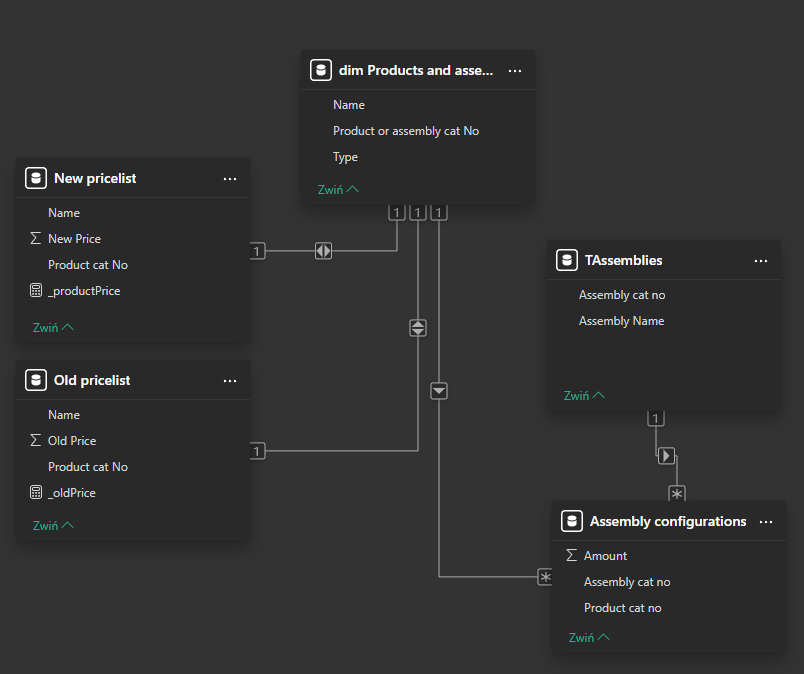Select the dim Products and asse... title
The height and width of the screenshot is (674, 804).
click(x=416, y=71)
